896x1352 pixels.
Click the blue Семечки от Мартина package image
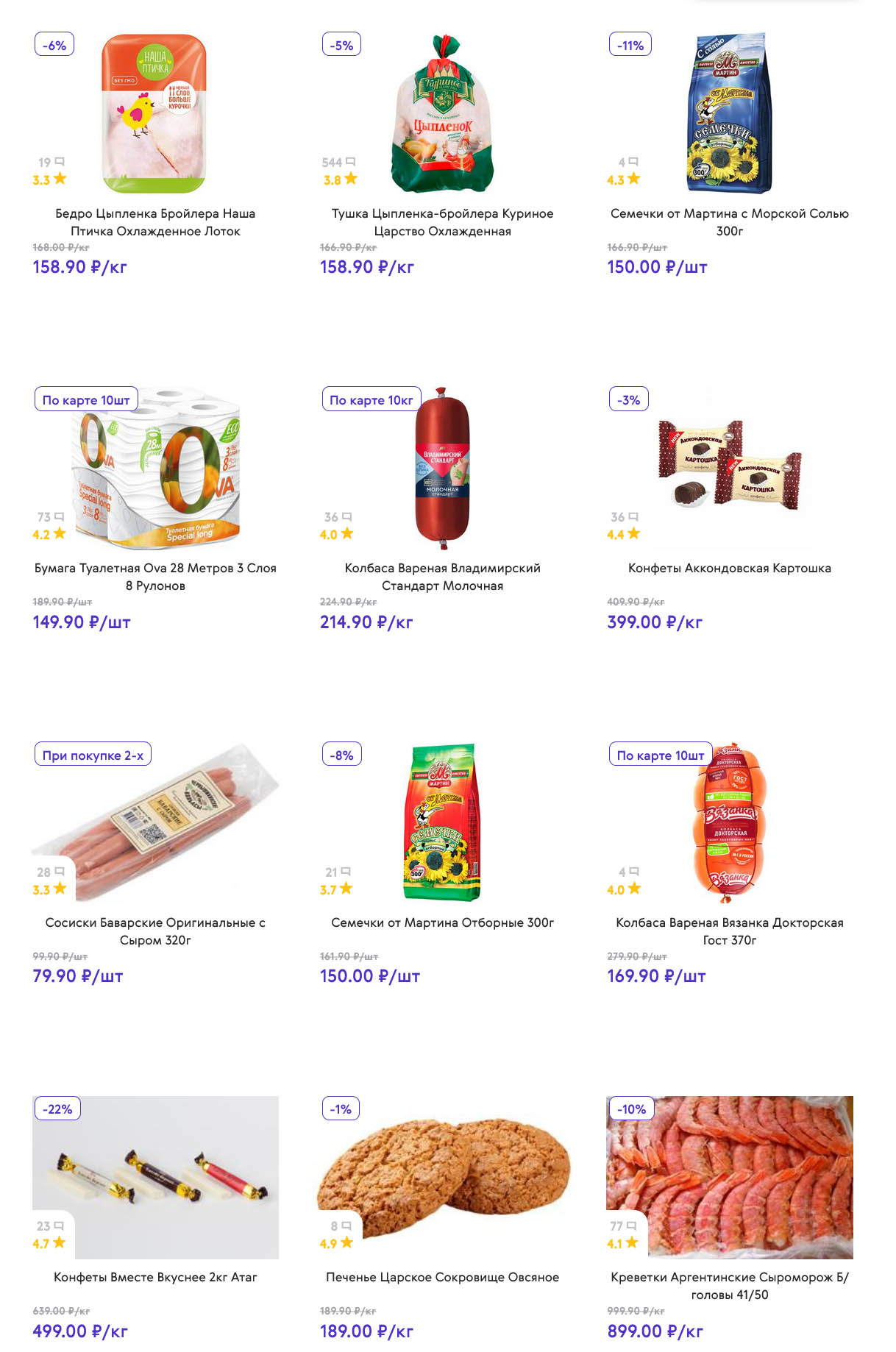pos(729,114)
